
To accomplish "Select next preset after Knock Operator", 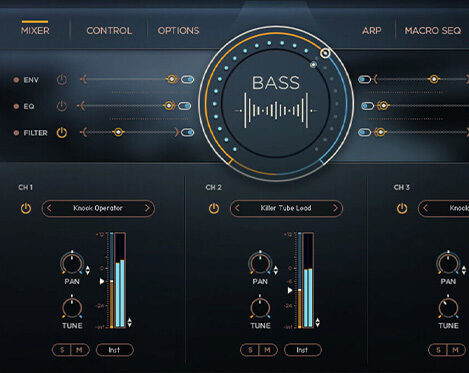I will pyautogui.click(x=147, y=208).
